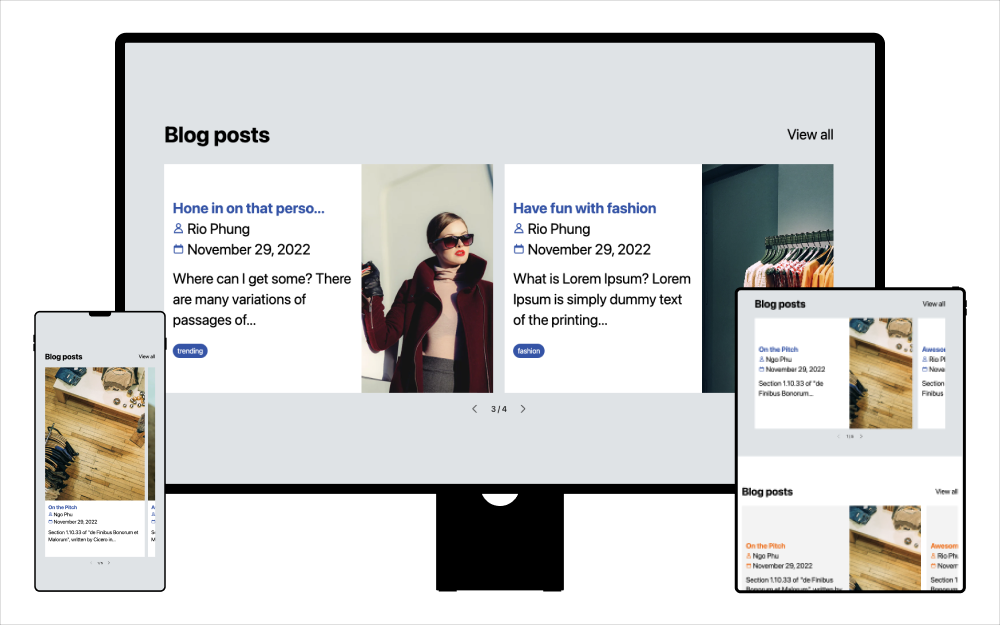Open the orange On the Pitch title on tablet
This screenshot has height=626, width=1001.
[x=765, y=546]
